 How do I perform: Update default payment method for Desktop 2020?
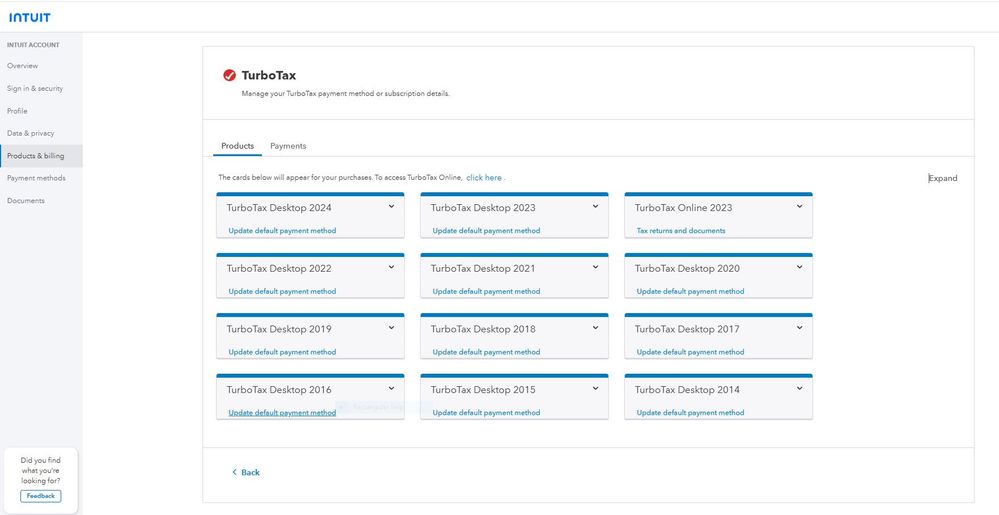tap(690, 291)
